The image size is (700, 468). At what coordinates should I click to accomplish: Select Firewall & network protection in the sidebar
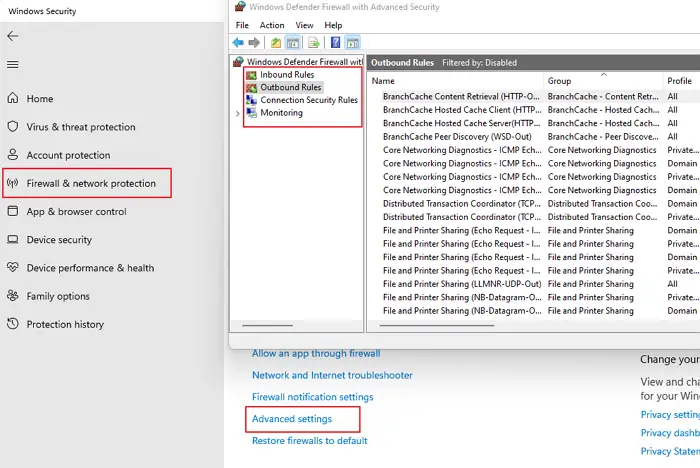(87, 183)
